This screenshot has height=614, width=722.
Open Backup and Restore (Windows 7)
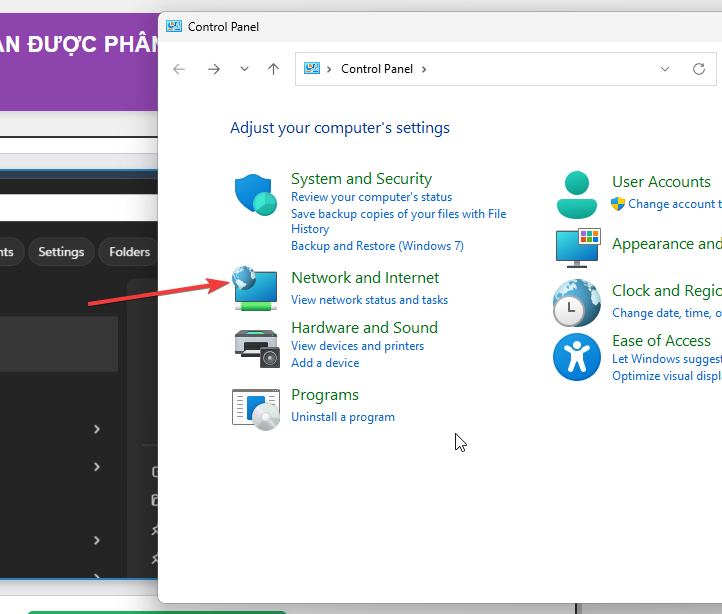tap(378, 246)
